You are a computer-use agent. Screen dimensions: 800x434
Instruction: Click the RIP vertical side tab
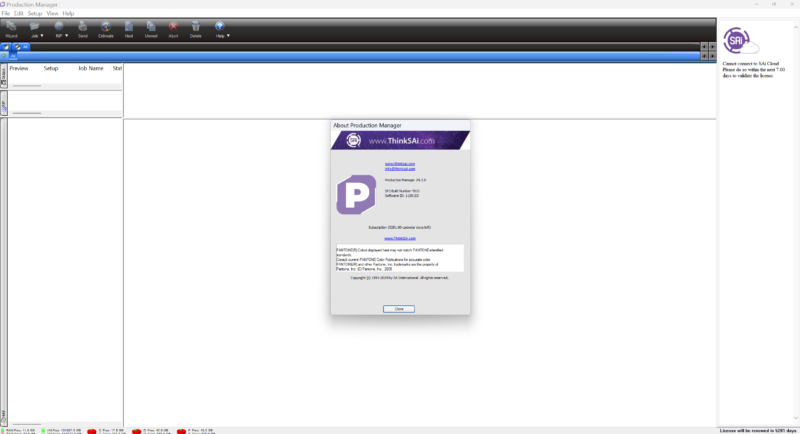coord(4,104)
